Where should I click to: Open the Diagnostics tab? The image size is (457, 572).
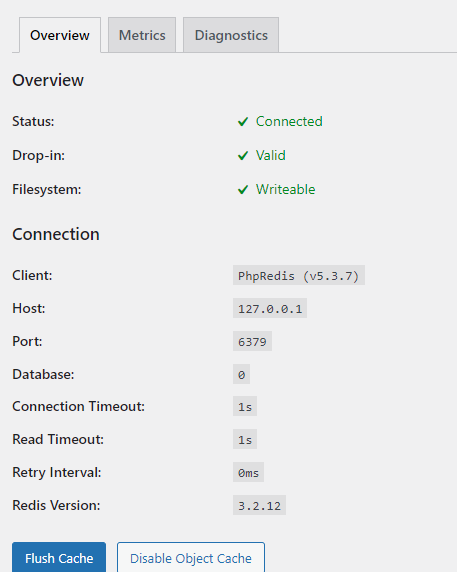[x=231, y=35]
